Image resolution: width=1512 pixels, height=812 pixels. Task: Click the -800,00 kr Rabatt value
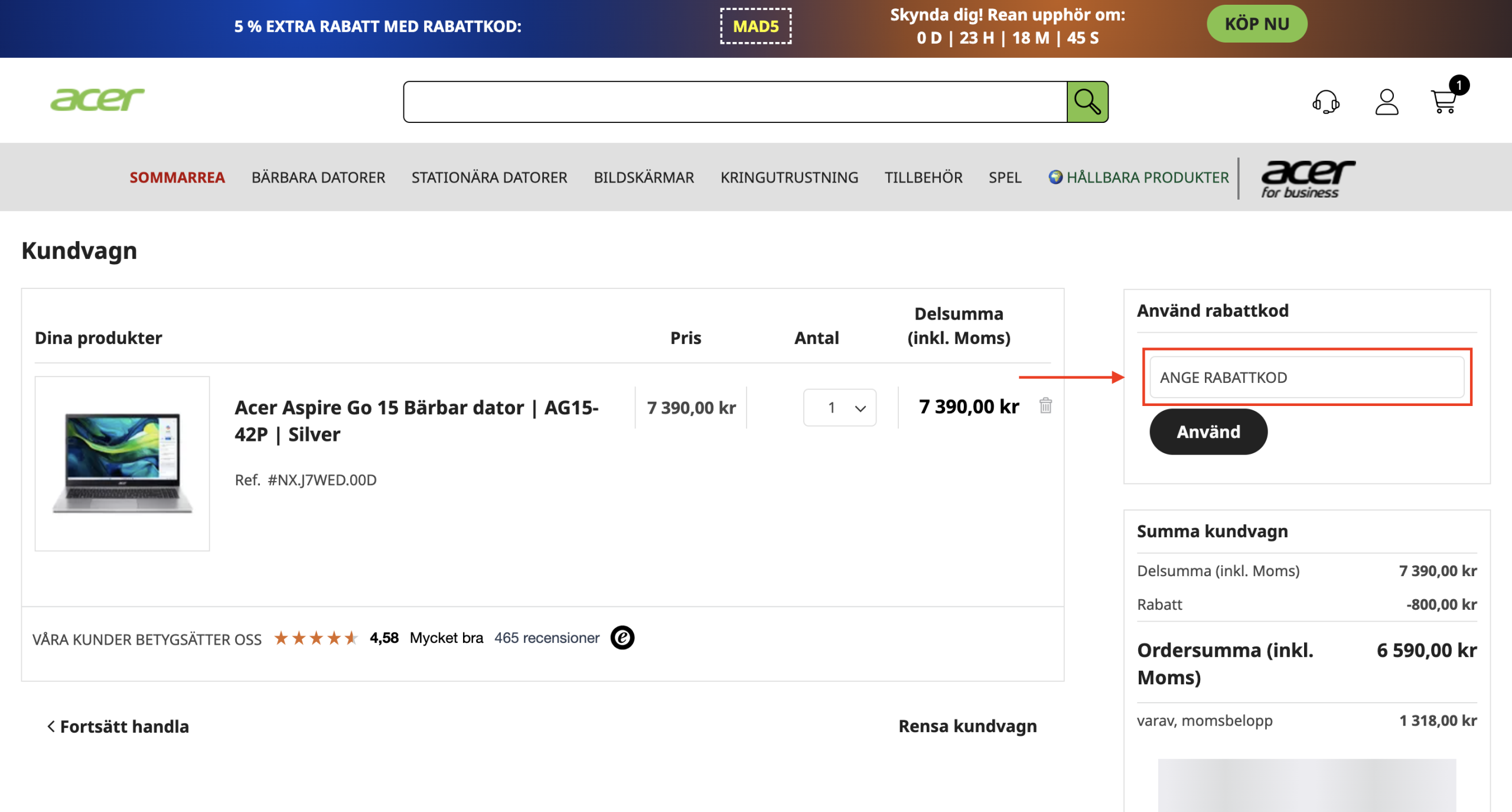[x=1441, y=605]
